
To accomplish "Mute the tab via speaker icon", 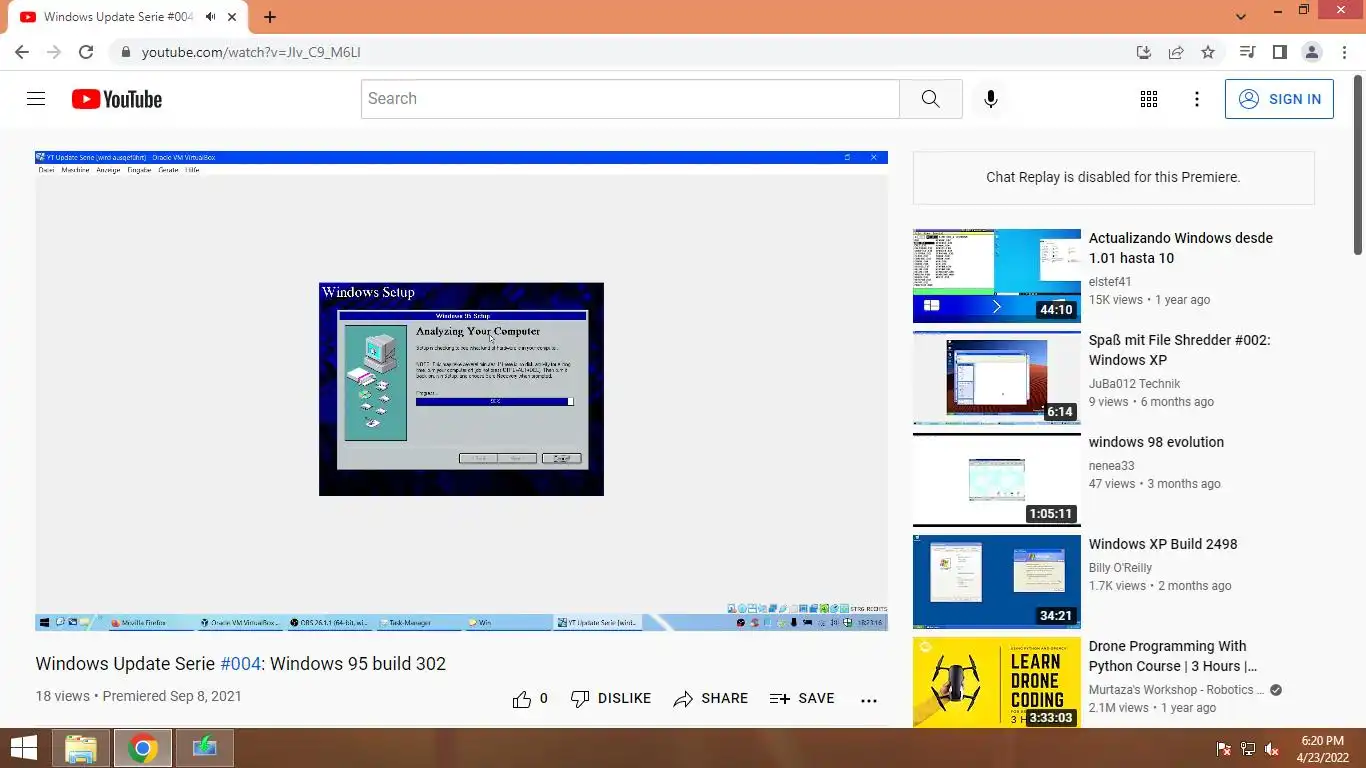I will tap(212, 17).
